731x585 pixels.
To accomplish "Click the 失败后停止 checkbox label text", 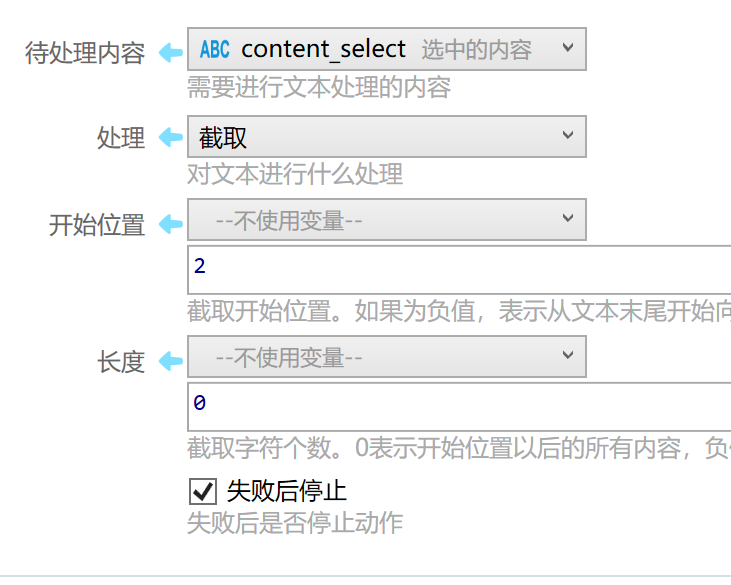I will pos(287,491).
